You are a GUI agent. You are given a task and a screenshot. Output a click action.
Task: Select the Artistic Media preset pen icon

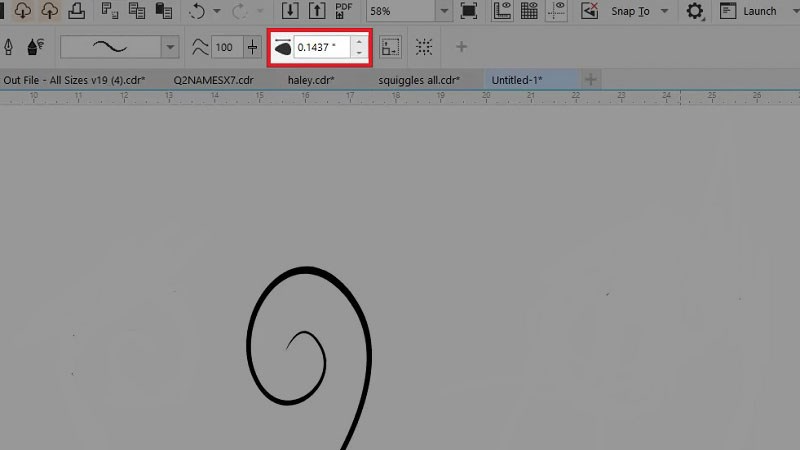(9, 47)
